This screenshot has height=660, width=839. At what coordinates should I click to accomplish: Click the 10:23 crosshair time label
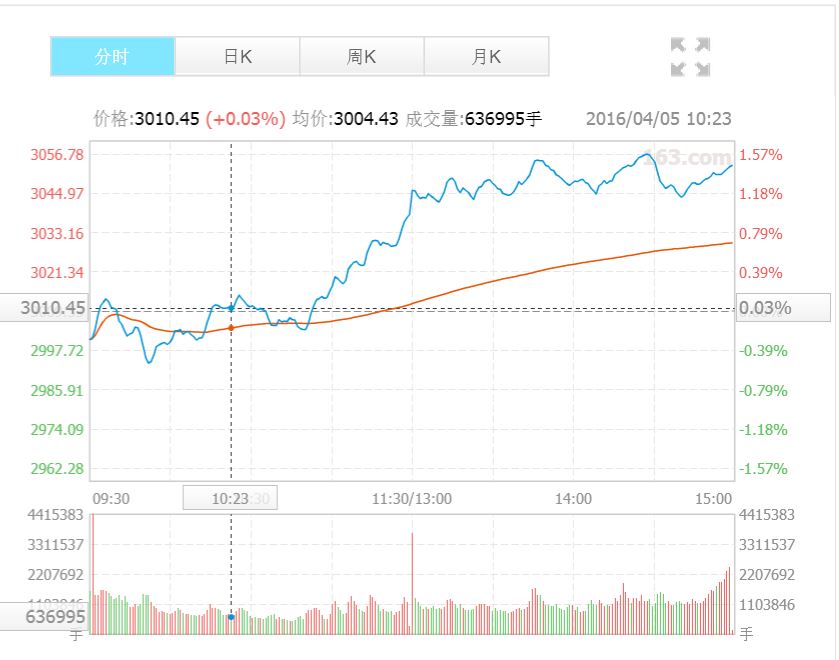coord(229,498)
